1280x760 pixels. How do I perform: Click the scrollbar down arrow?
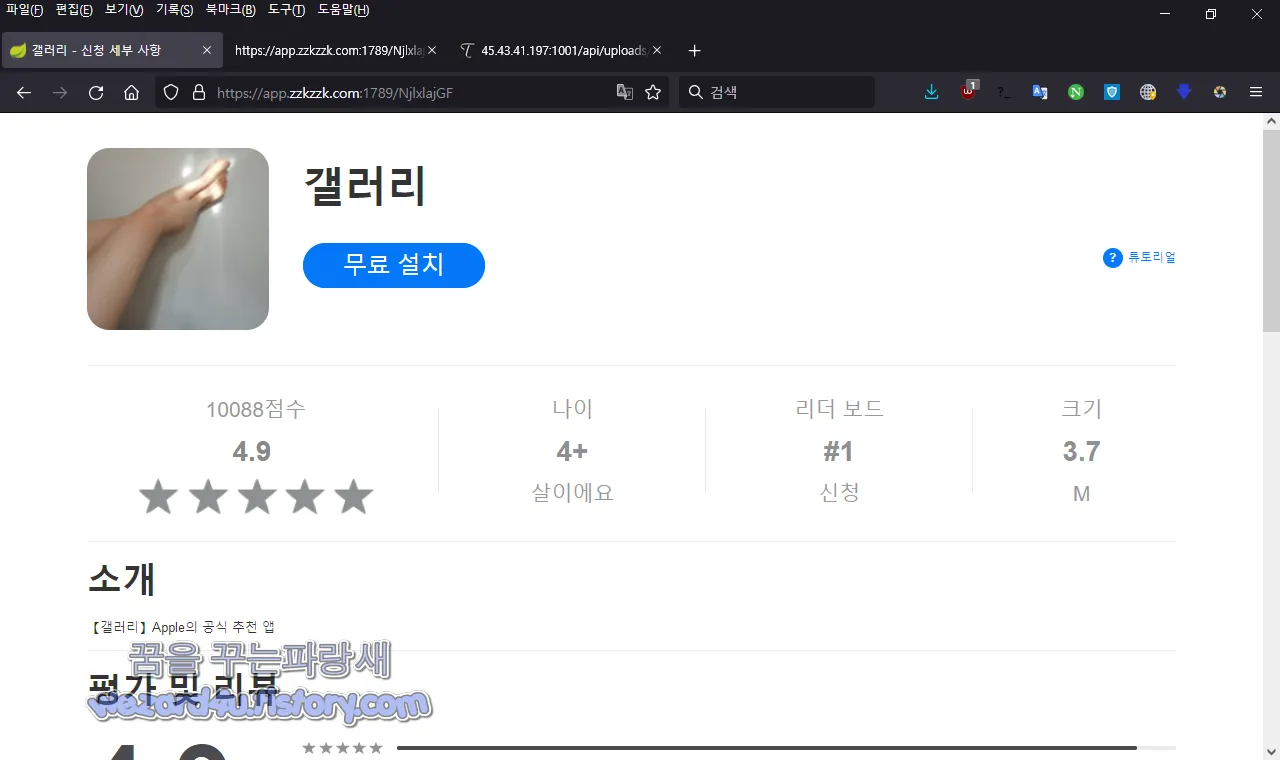point(1271,750)
